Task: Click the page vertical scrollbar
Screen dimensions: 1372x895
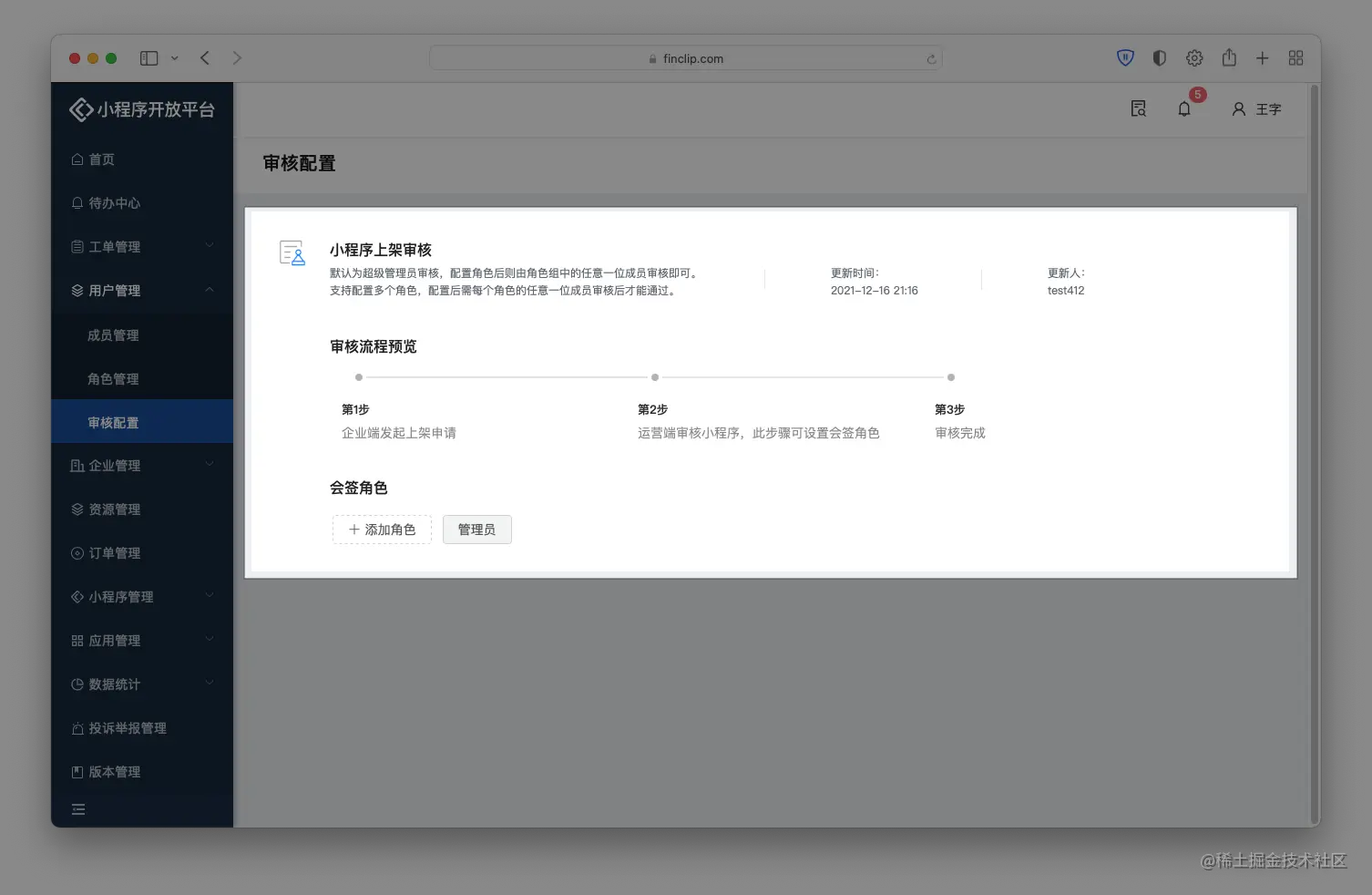Action: pyautogui.click(x=1314, y=454)
